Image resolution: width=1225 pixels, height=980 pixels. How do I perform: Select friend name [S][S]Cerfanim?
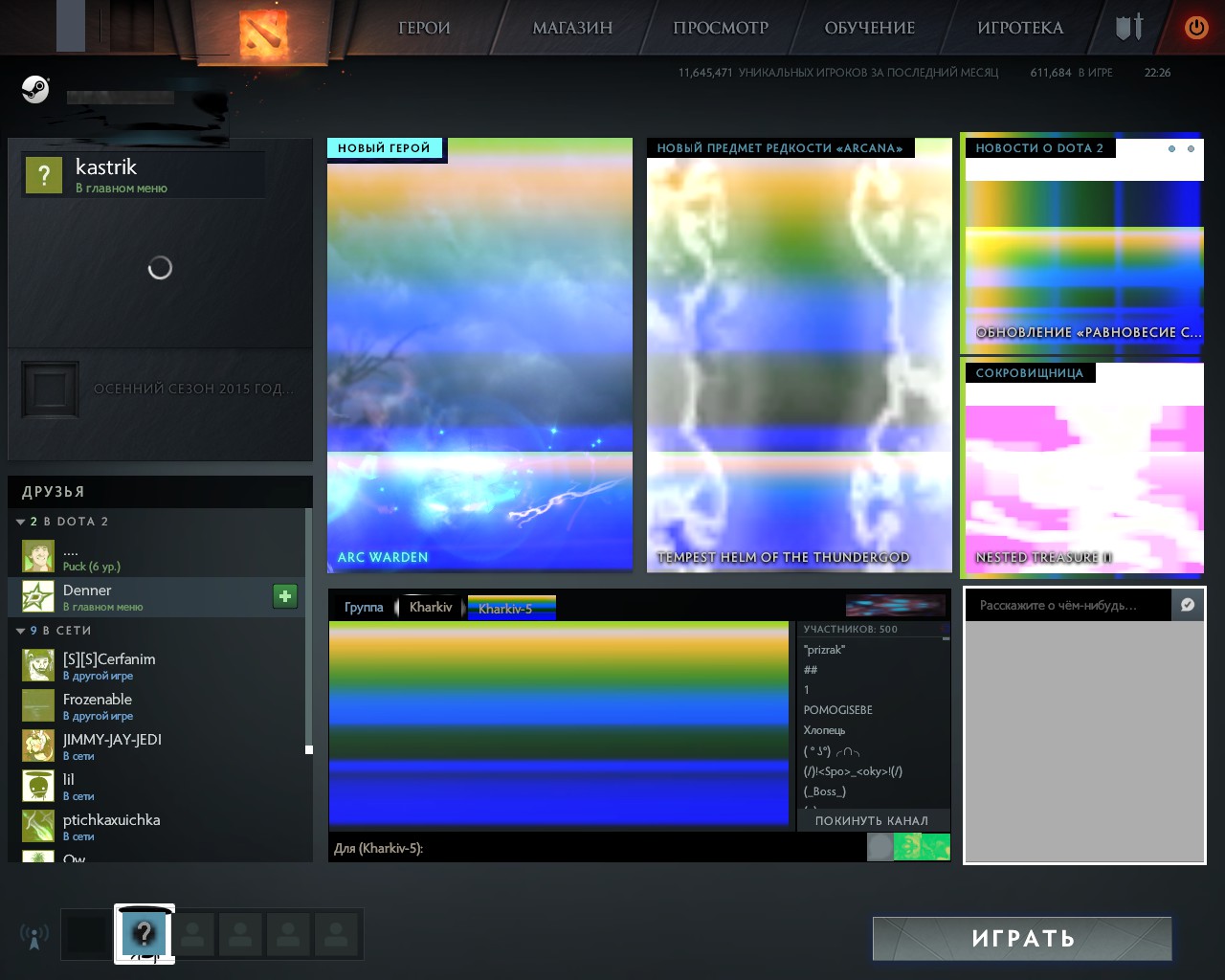point(109,659)
